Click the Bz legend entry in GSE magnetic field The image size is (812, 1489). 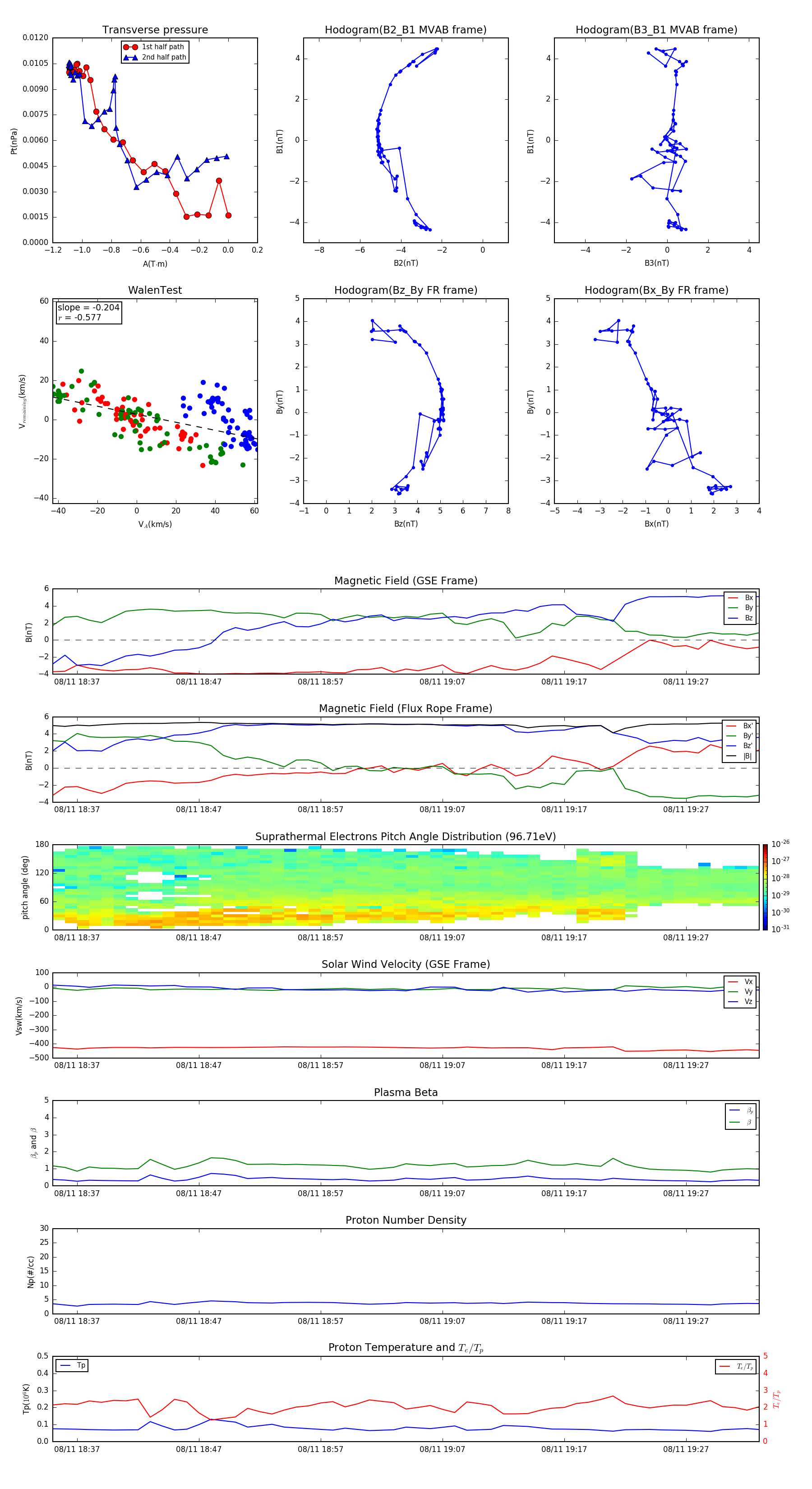click(x=740, y=618)
